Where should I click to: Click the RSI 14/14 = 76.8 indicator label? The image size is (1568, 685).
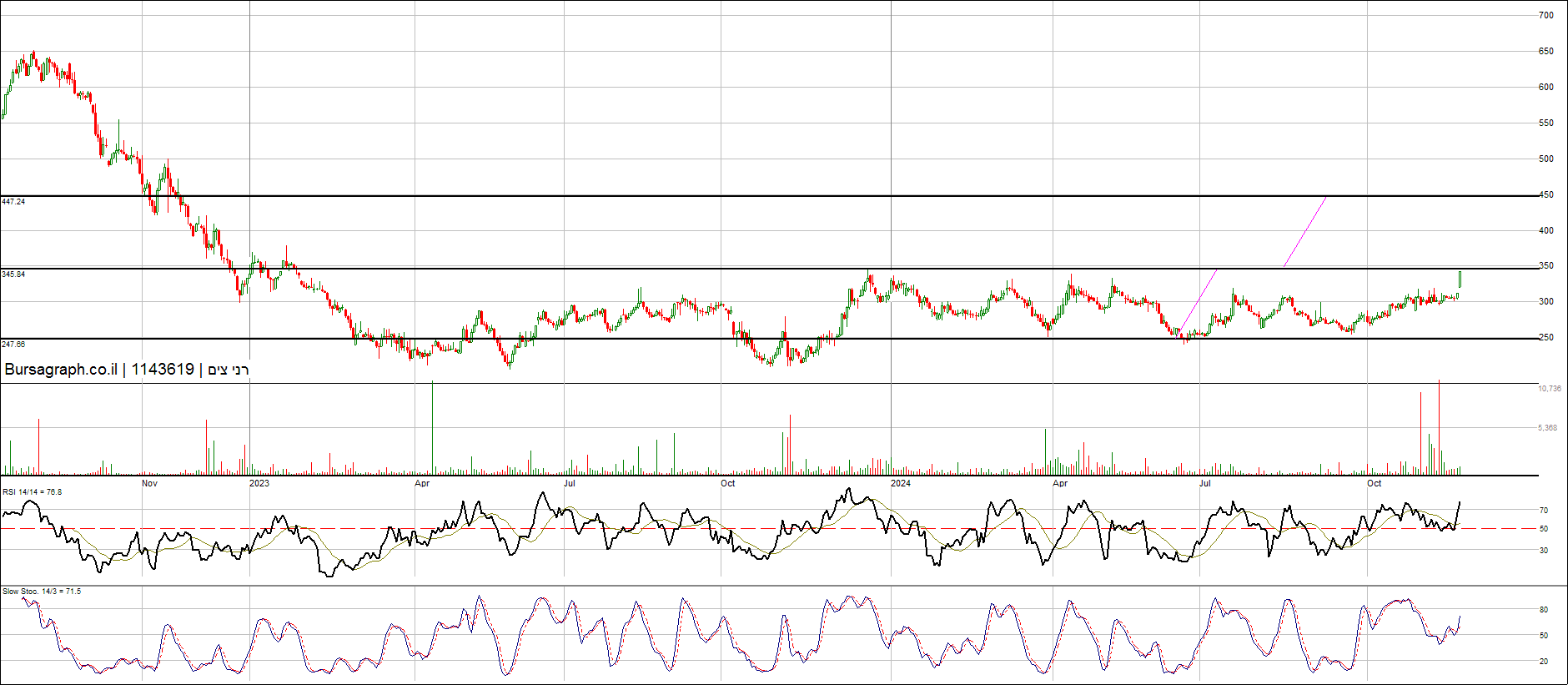point(32,492)
